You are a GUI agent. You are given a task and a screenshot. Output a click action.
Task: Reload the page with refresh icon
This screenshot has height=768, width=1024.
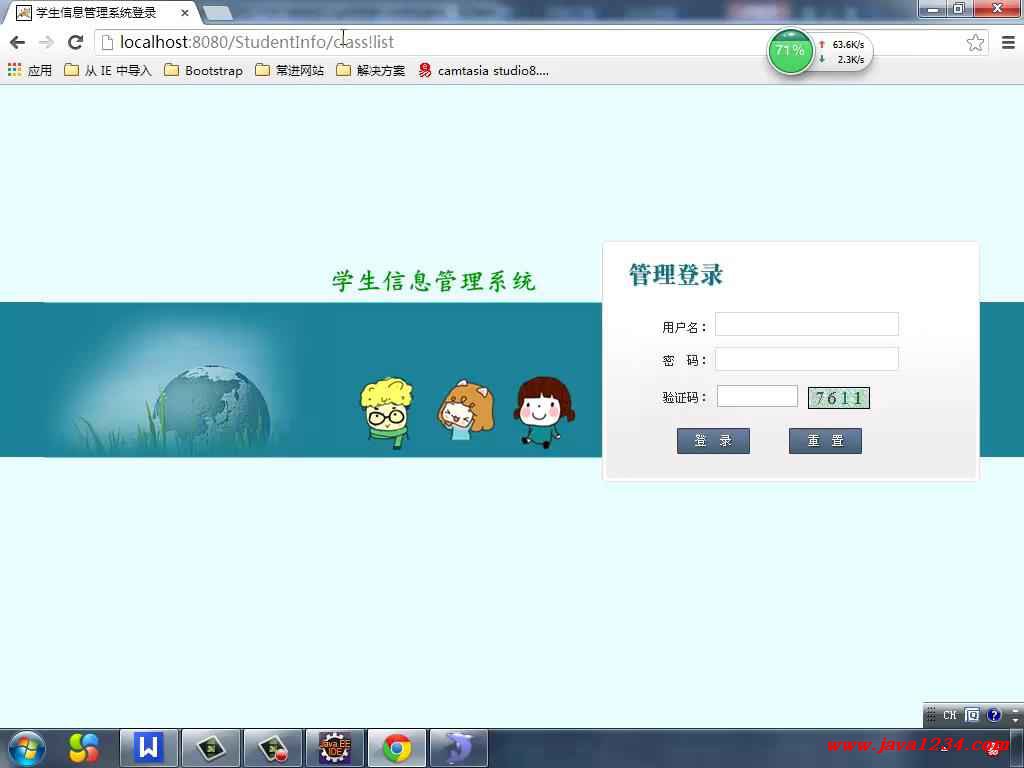pos(76,42)
